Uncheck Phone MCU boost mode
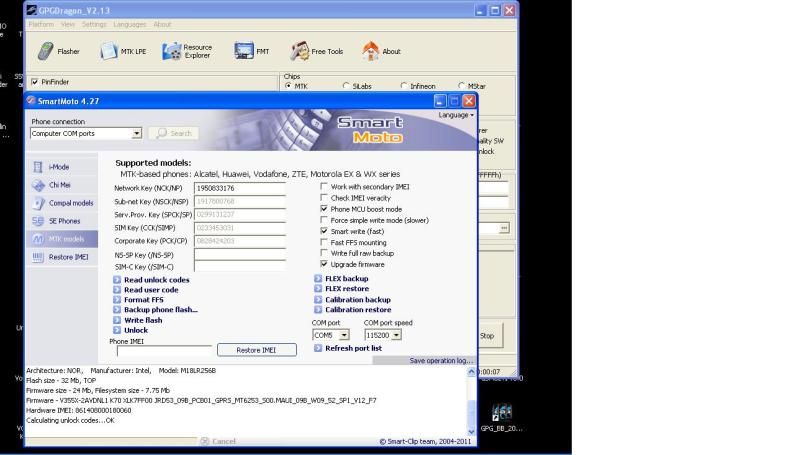The height and width of the screenshot is (455, 799). pos(323,209)
